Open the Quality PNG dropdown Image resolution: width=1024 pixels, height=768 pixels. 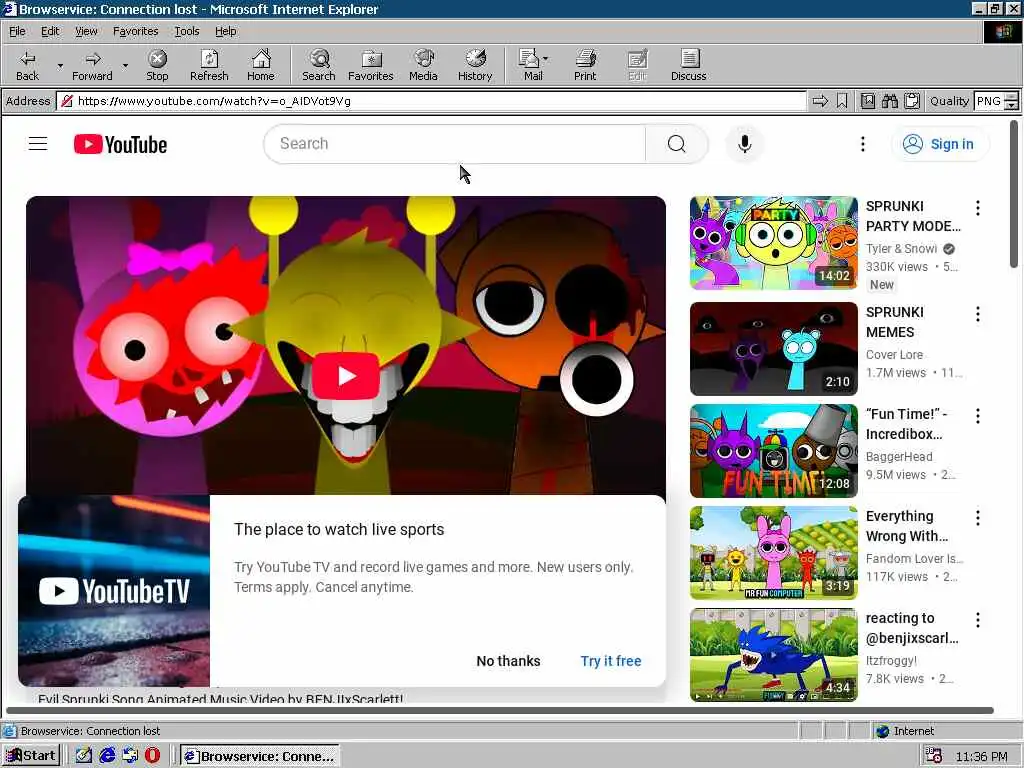[1012, 101]
